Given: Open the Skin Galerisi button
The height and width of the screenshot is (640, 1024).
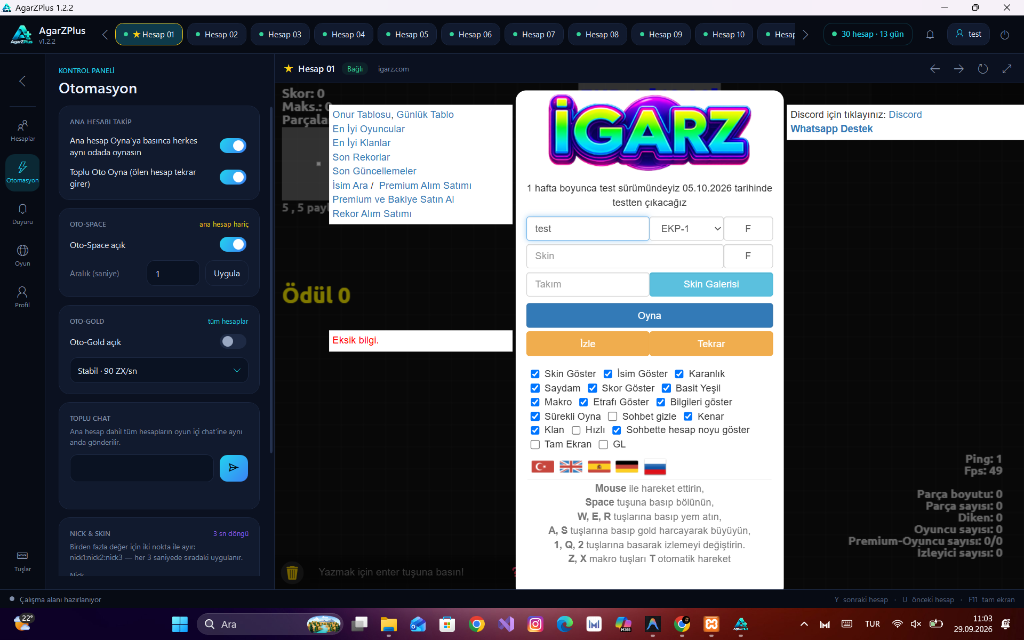Looking at the screenshot, I should 711,284.
